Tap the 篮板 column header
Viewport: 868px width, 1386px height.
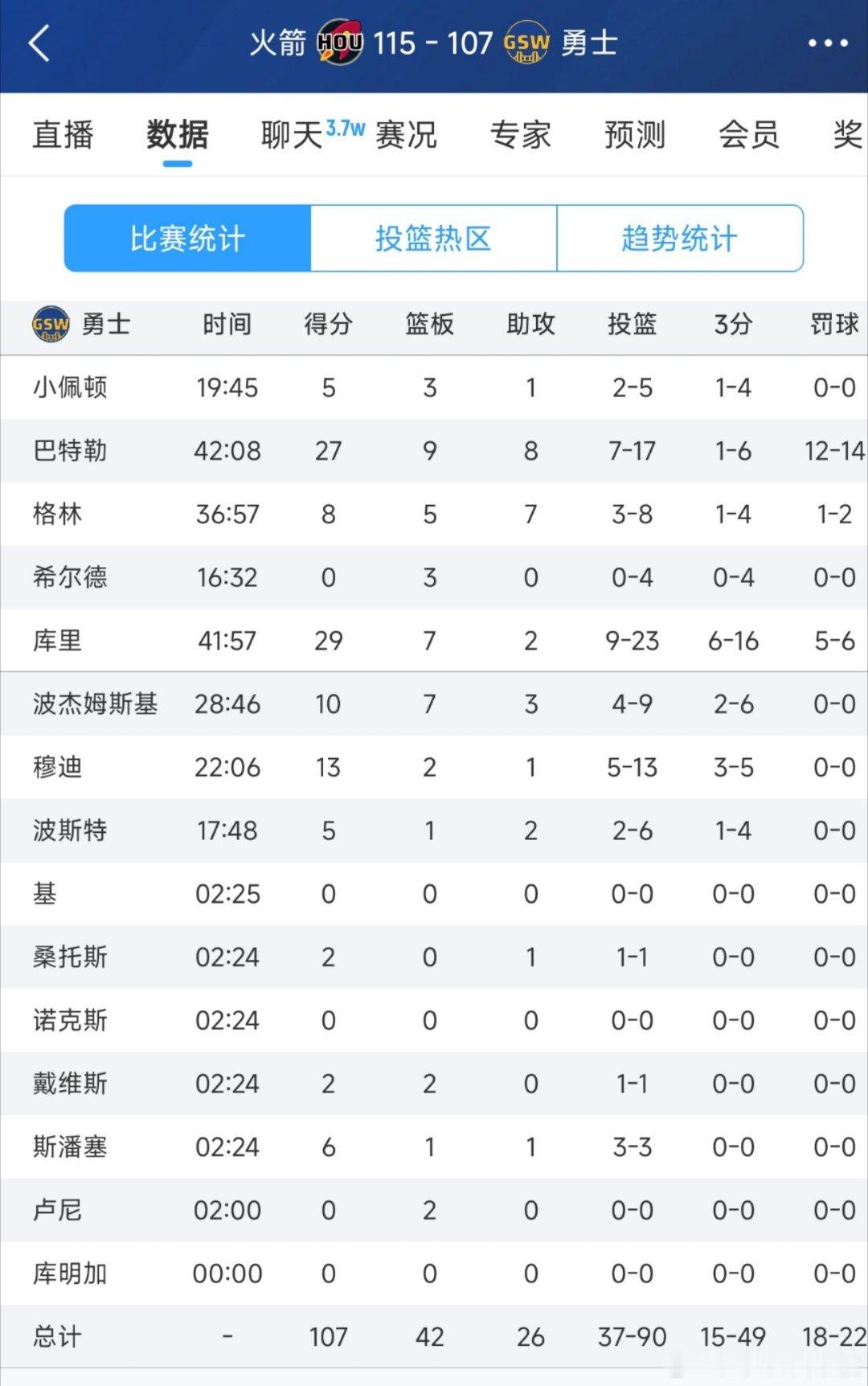(x=429, y=325)
